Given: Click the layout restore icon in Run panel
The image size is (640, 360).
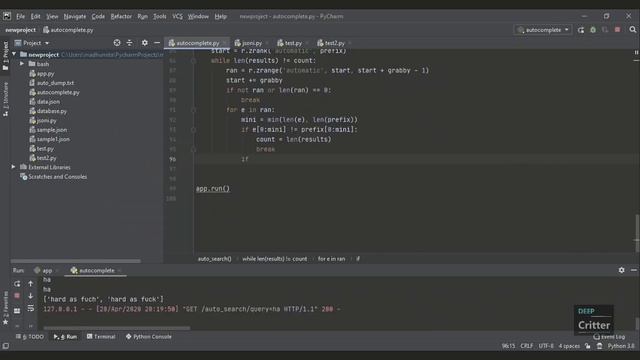Looking at the screenshot, I should tap(17, 311).
